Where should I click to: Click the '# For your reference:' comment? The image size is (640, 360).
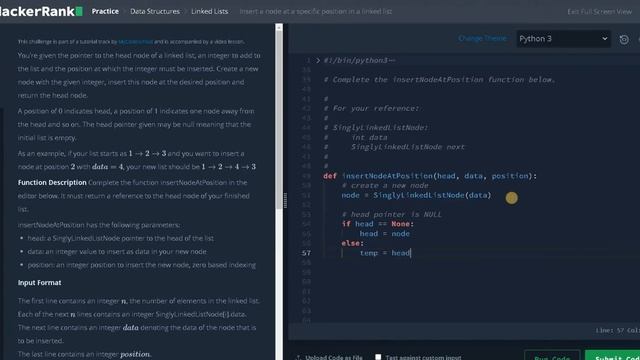point(371,108)
